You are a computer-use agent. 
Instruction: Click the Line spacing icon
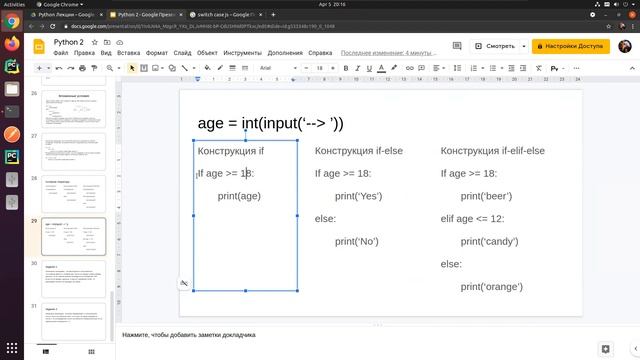click(458, 68)
